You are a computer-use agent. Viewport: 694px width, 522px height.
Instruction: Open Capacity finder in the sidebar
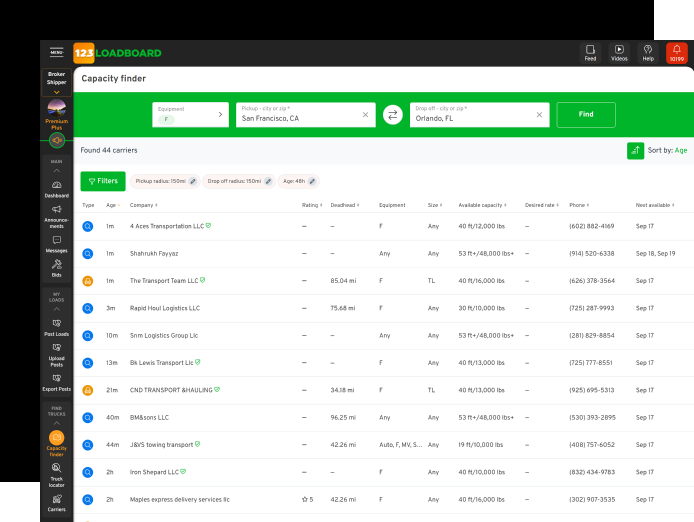click(x=57, y=444)
